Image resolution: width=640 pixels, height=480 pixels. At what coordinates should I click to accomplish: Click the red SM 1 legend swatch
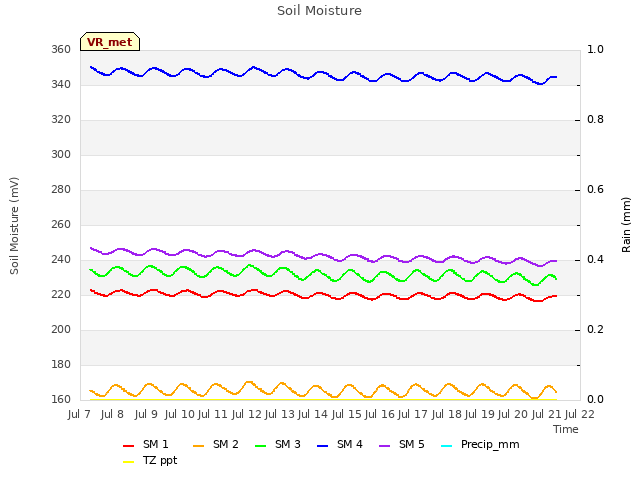point(129,446)
